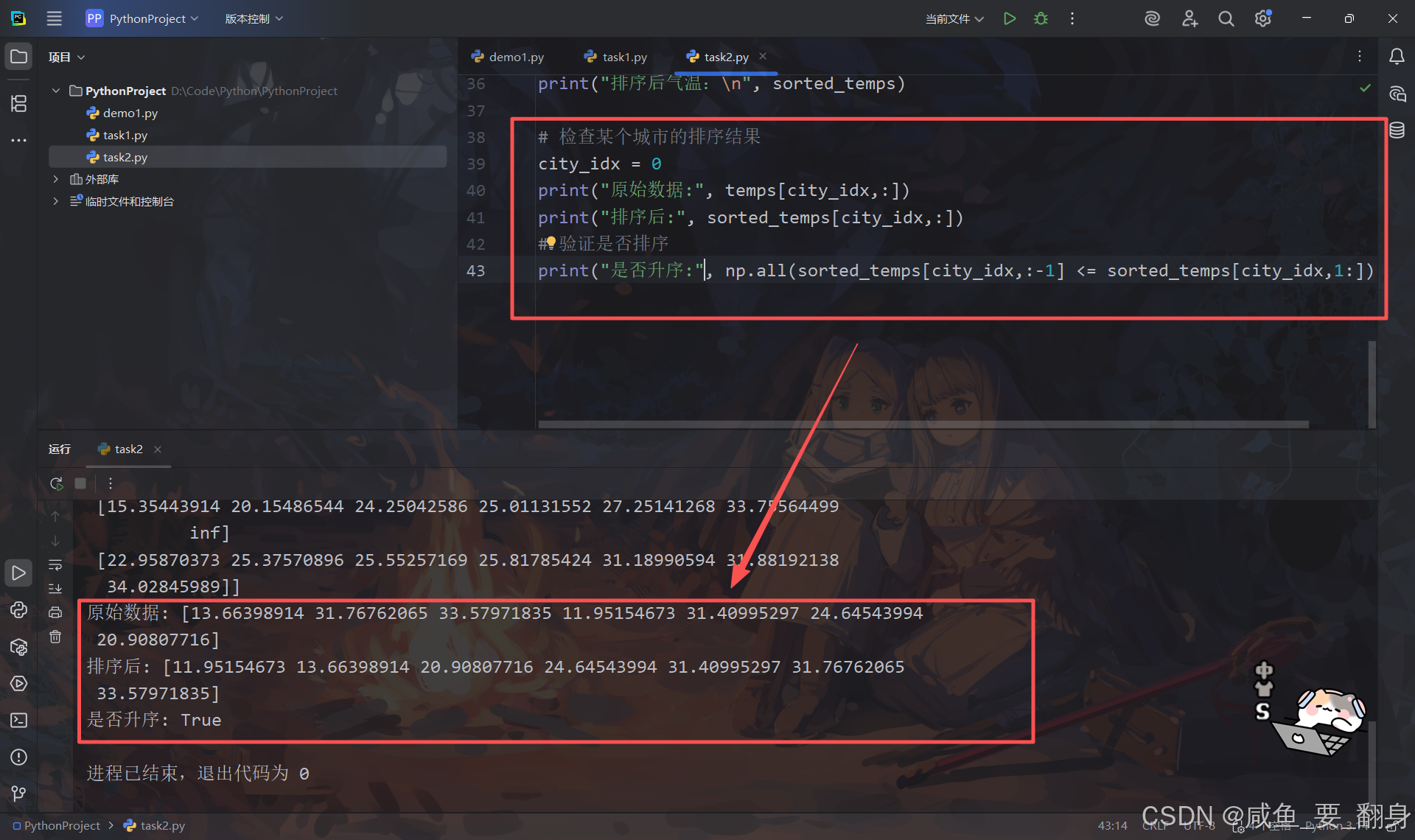Open Notifications bell icon
Image resolution: width=1415 pixels, height=840 pixels.
[x=1397, y=57]
